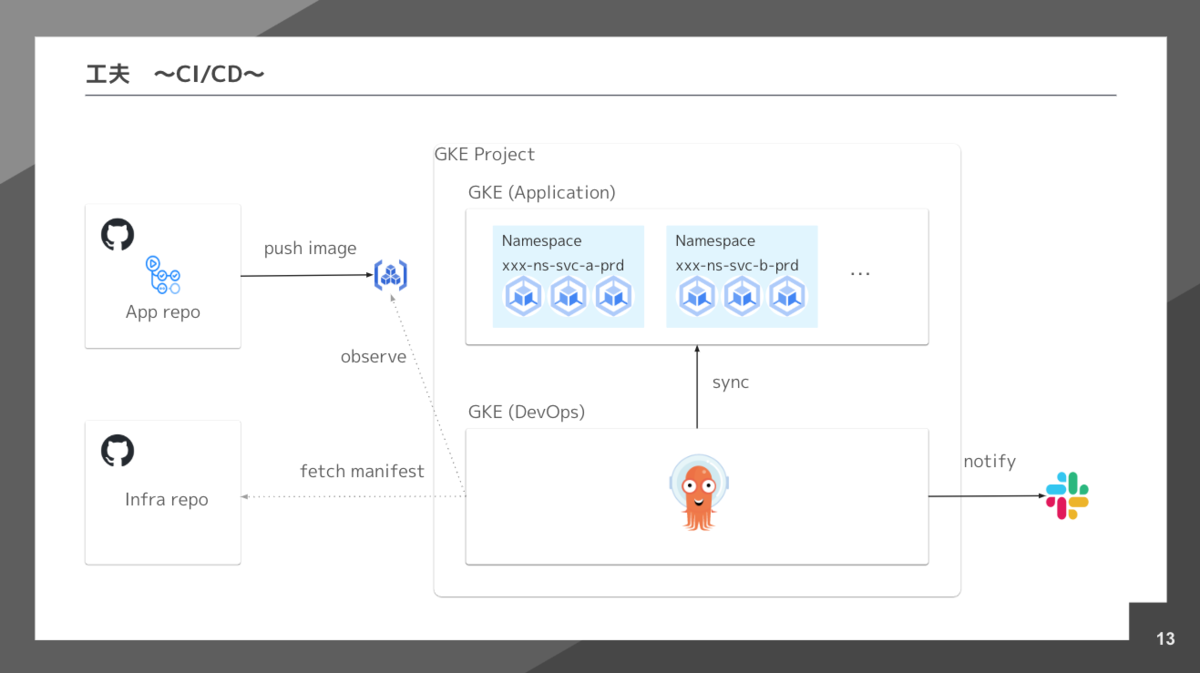1200x673 pixels.
Task: Click the "xxx-ns-svc-b-prd" namespace name
Action: [737, 265]
